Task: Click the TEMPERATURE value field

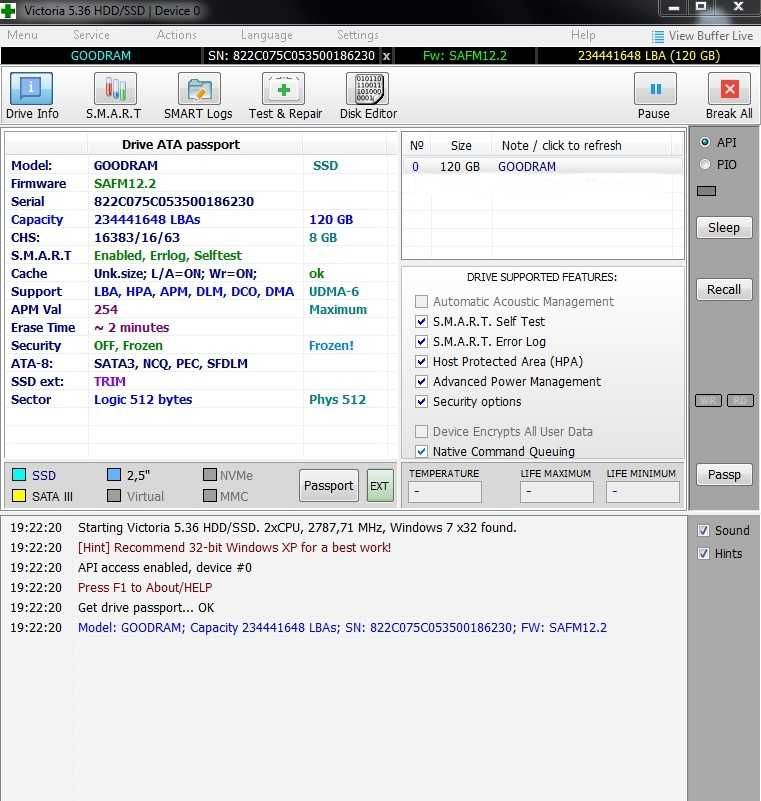Action: pos(444,492)
